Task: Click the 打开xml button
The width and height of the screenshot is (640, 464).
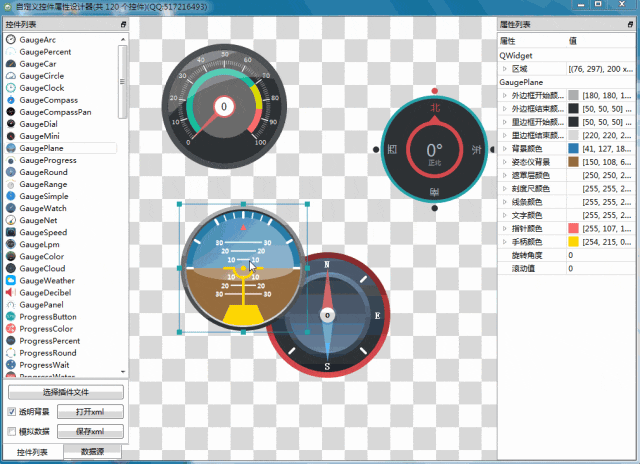Action: tap(90, 412)
